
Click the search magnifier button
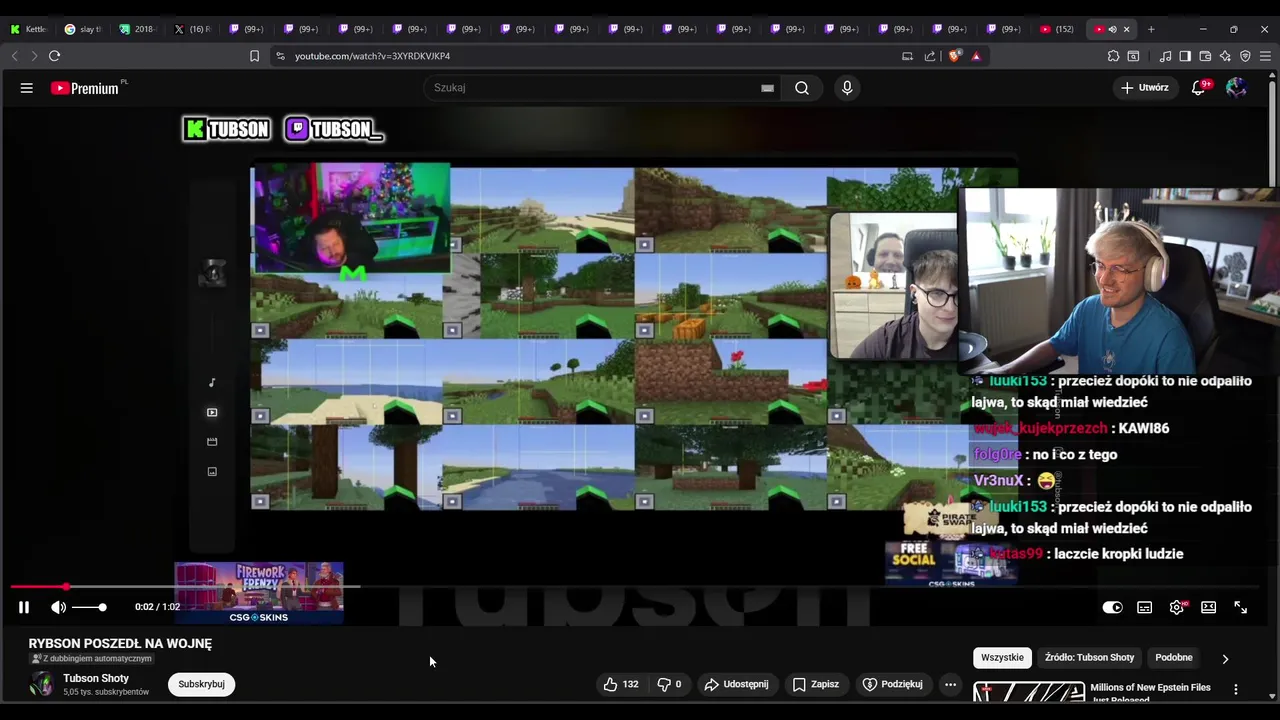tap(802, 88)
